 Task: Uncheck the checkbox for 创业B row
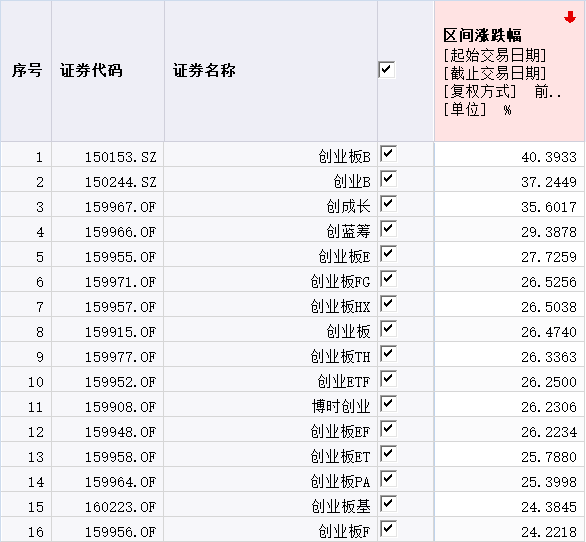(388, 179)
